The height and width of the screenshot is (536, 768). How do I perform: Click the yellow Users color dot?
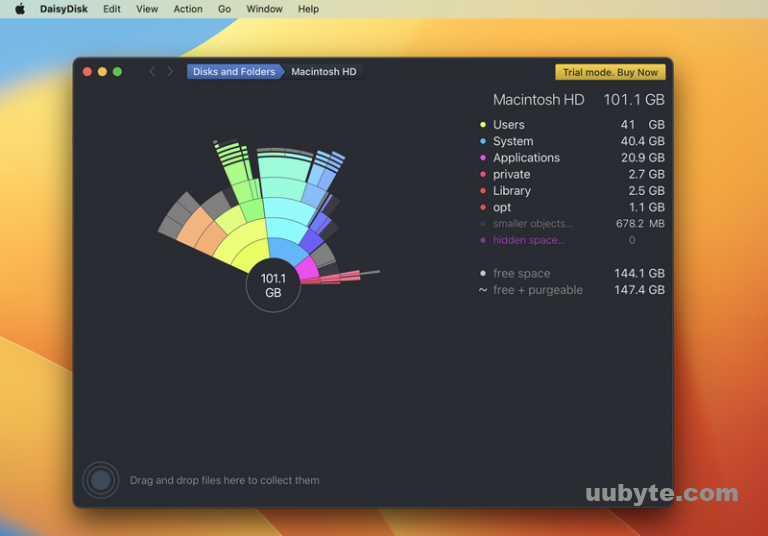tap(483, 124)
